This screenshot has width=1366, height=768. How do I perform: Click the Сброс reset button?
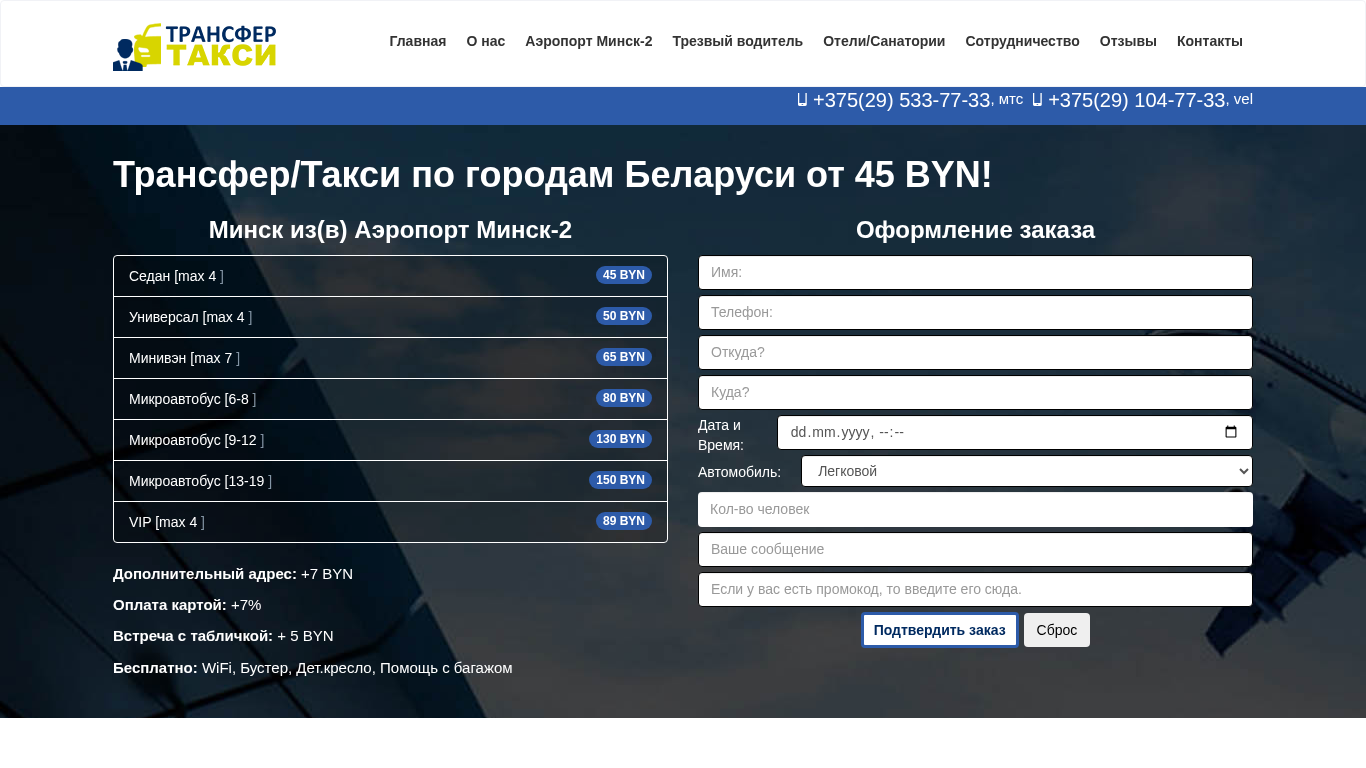(x=1056, y=630)
